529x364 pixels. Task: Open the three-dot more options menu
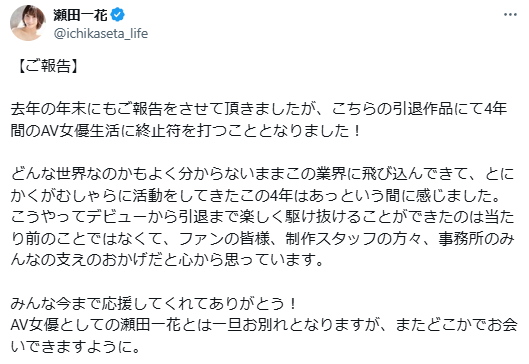coord(510,15)
